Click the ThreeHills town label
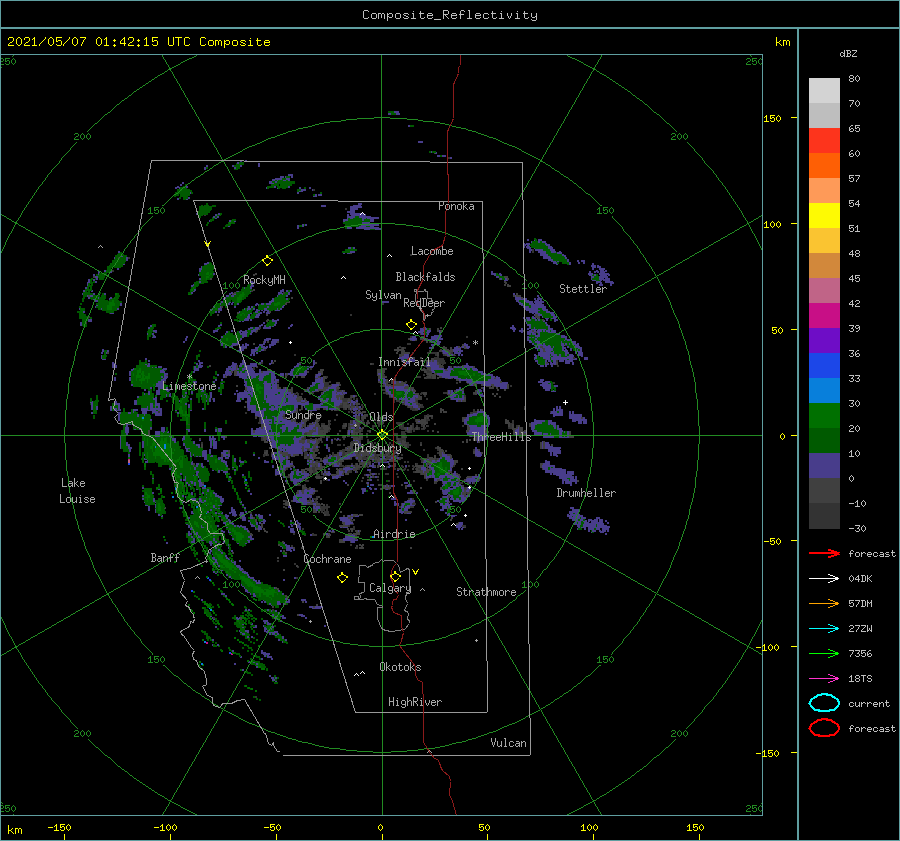Screen dimensions: 900x841 tap(501, 437)
